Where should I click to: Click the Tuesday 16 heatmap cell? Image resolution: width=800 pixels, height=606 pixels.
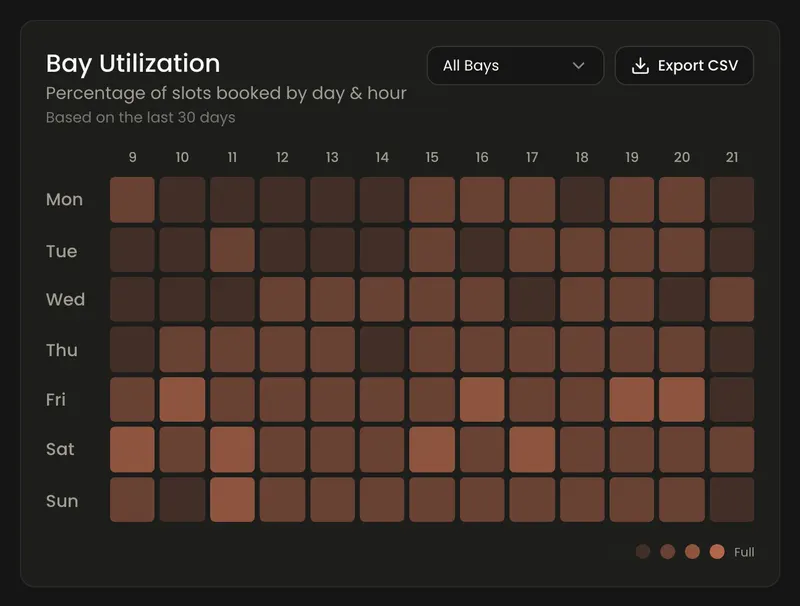pyautogui.click(x=482, y=249)
